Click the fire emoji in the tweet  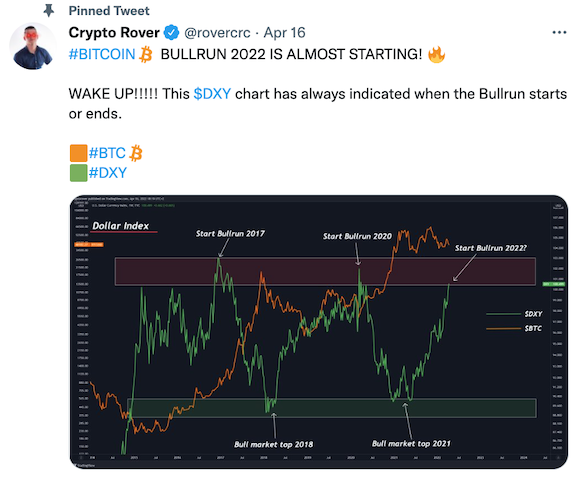(x=436, y=54)
